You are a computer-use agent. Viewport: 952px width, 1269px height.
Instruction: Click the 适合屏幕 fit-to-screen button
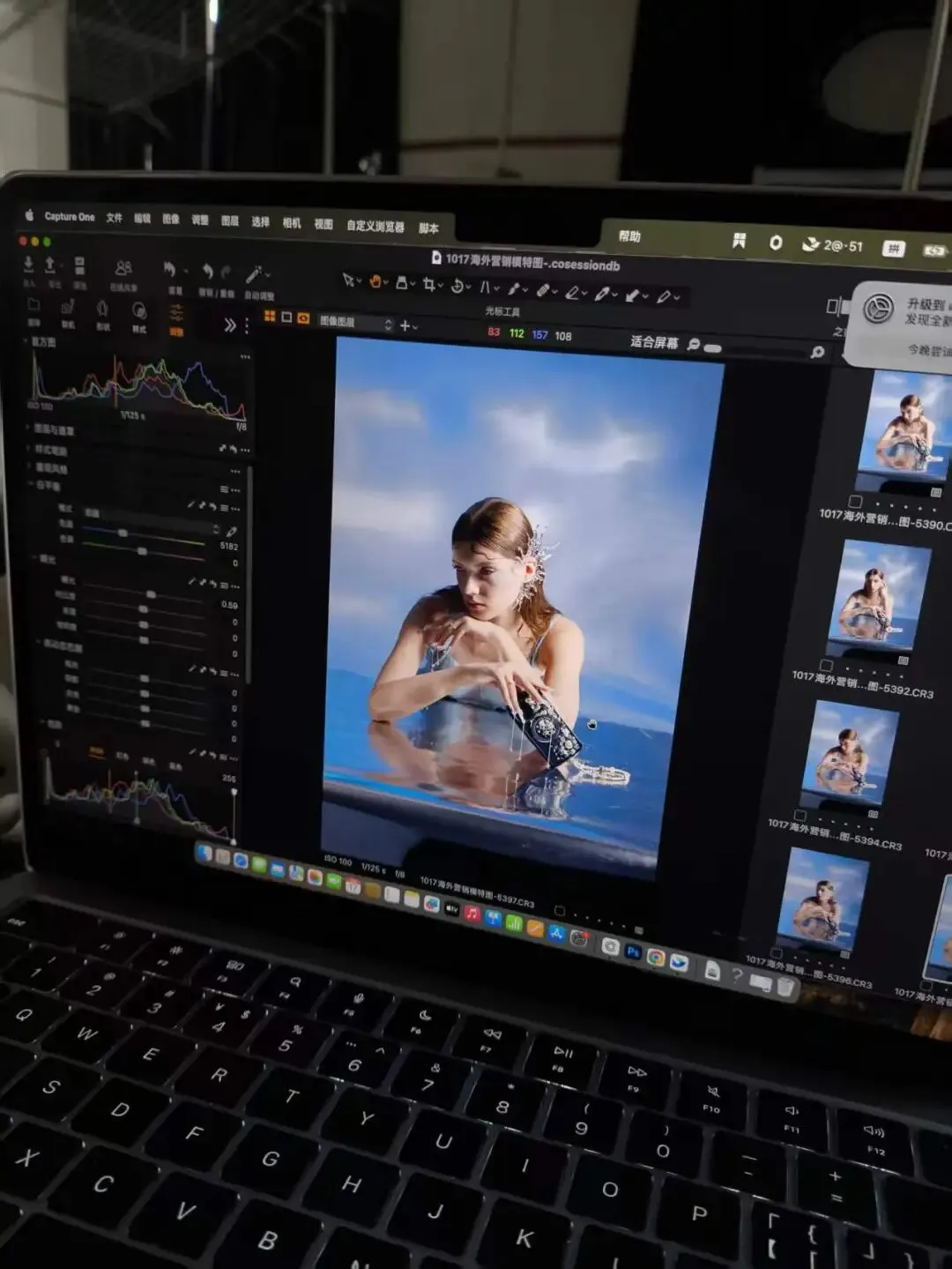[x=654, y=342]
